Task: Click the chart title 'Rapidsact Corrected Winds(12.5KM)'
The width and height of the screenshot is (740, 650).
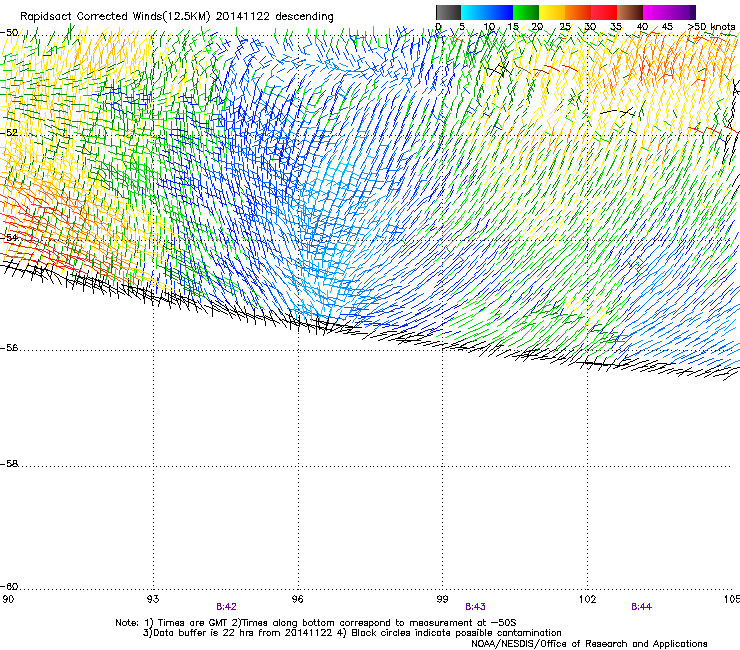Action: [x=115, y=17]
